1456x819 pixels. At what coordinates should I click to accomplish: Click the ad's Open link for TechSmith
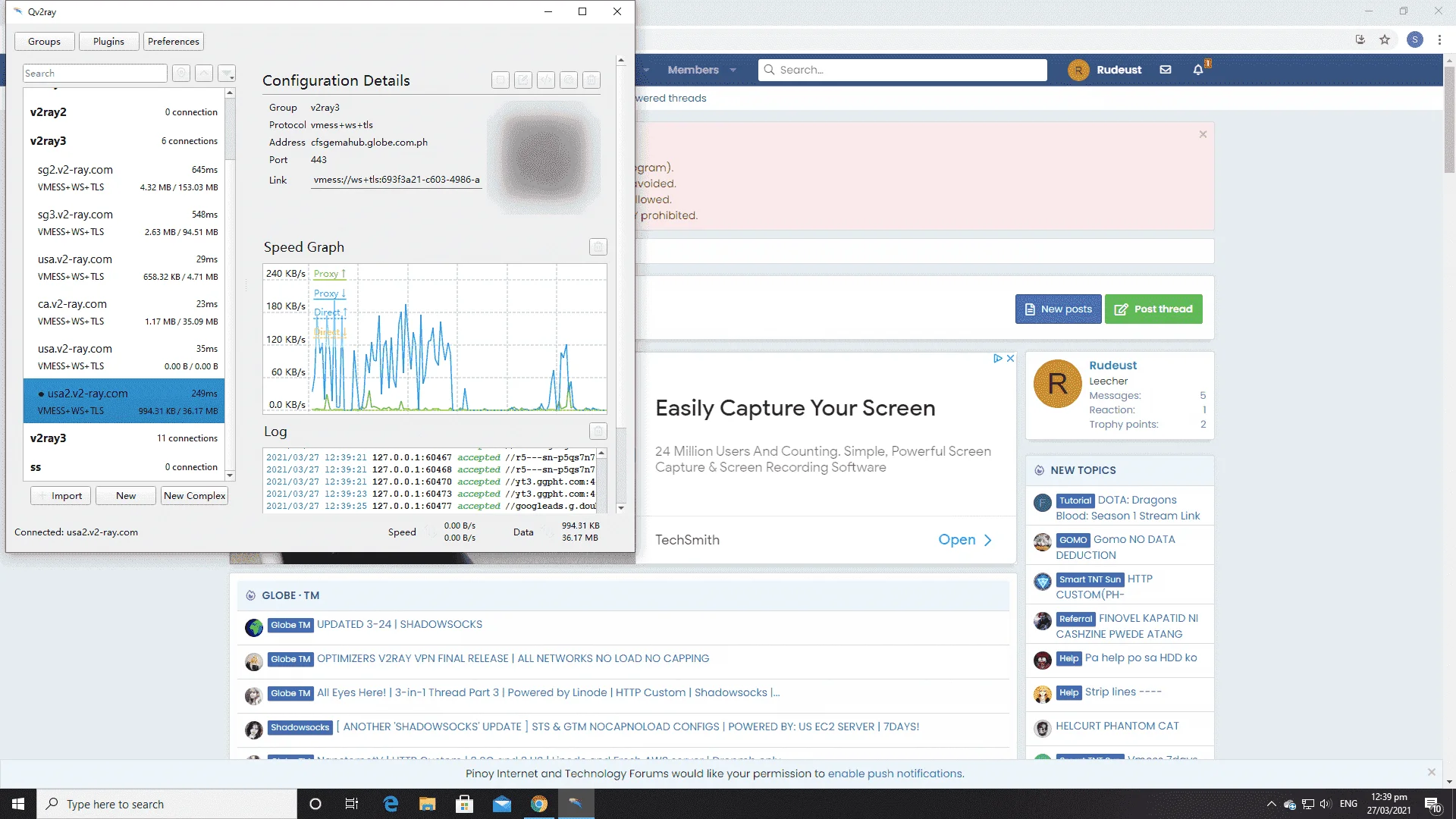(x=965, y=540)
